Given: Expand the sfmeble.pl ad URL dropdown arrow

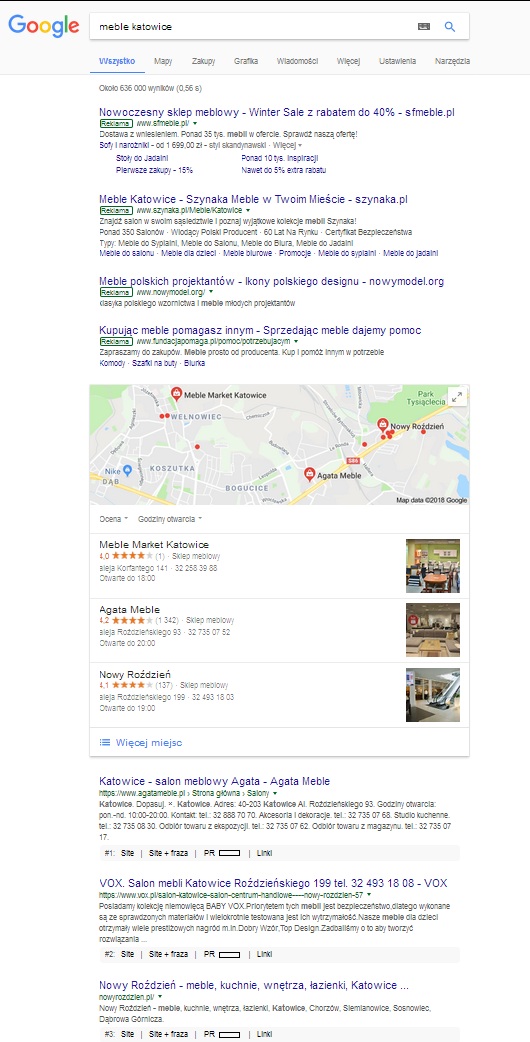Looking at the screenshot, I should (x=195, y=123).
